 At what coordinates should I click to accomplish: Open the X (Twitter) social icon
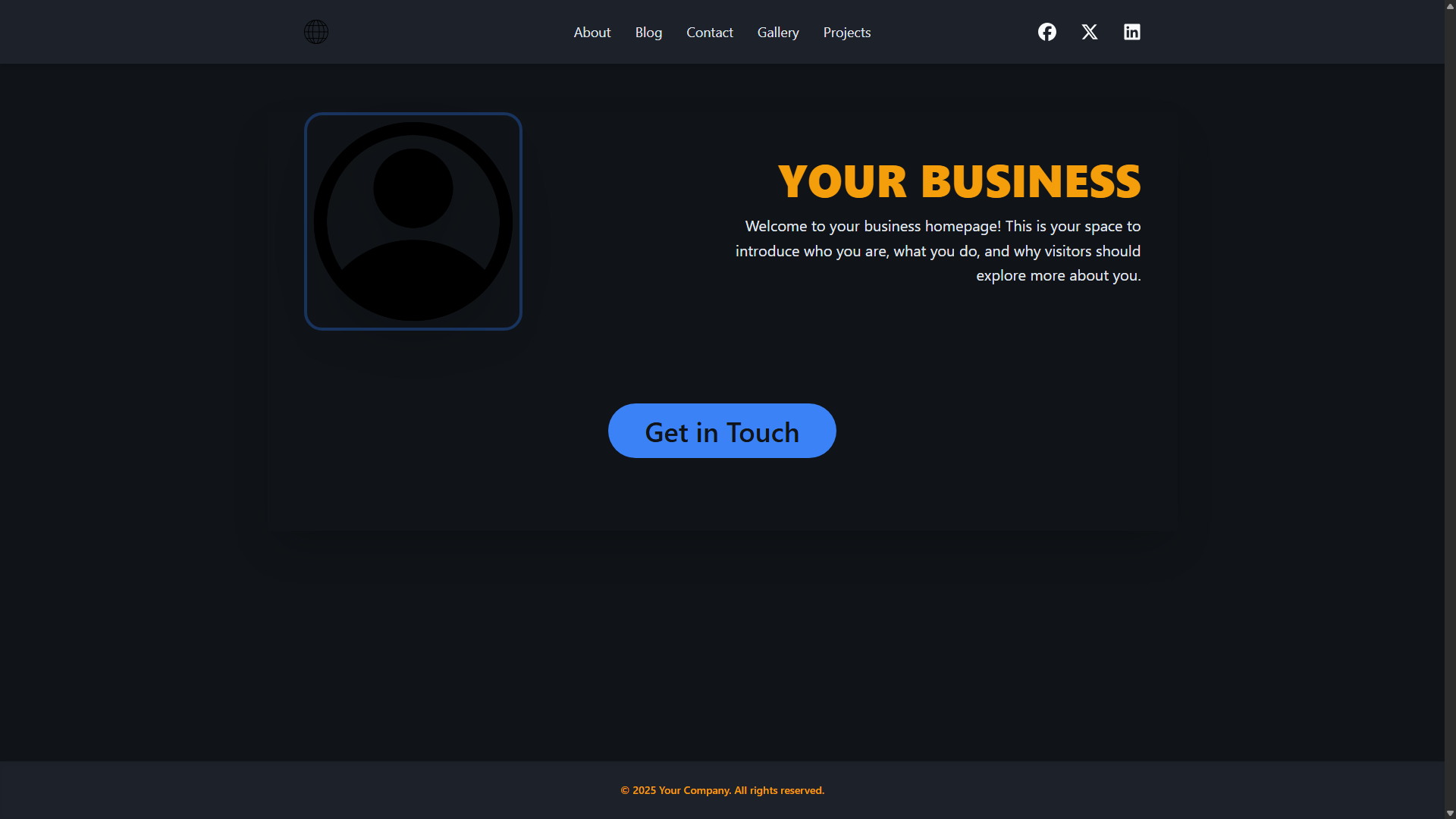tap(1089, 32)
